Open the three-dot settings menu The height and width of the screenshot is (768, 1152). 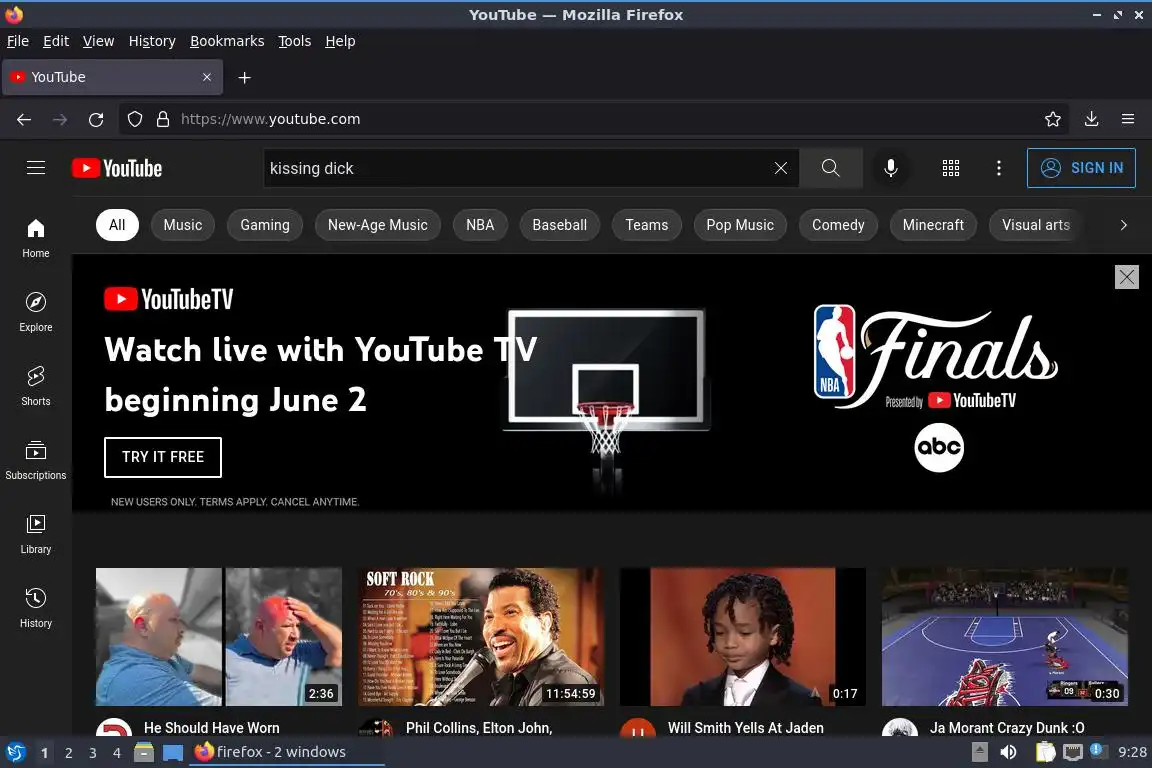(998, 168)
